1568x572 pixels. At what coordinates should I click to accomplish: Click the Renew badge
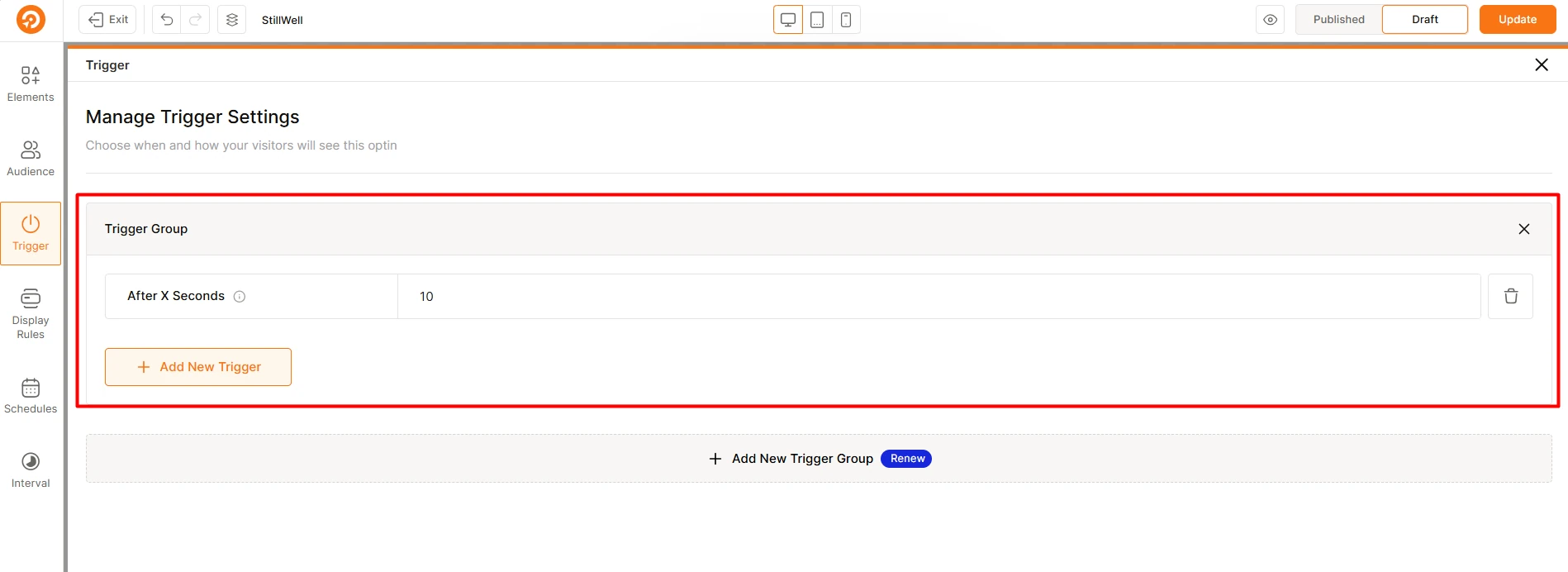pos(907,459)
